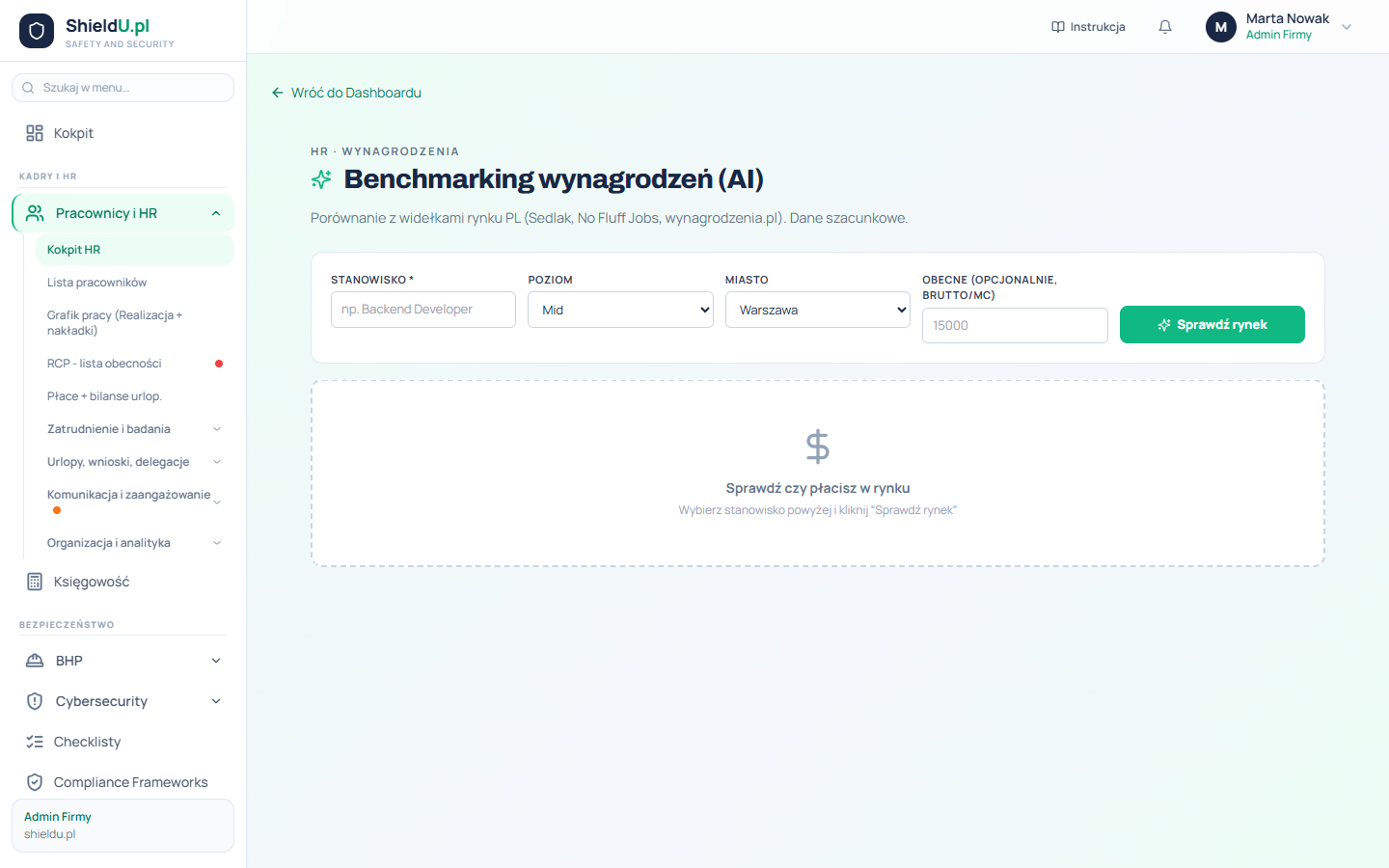Expand Komunikacja i zaangażowanie submenu
This screenshot has height=868, width=1389.
tap(217, 502)
